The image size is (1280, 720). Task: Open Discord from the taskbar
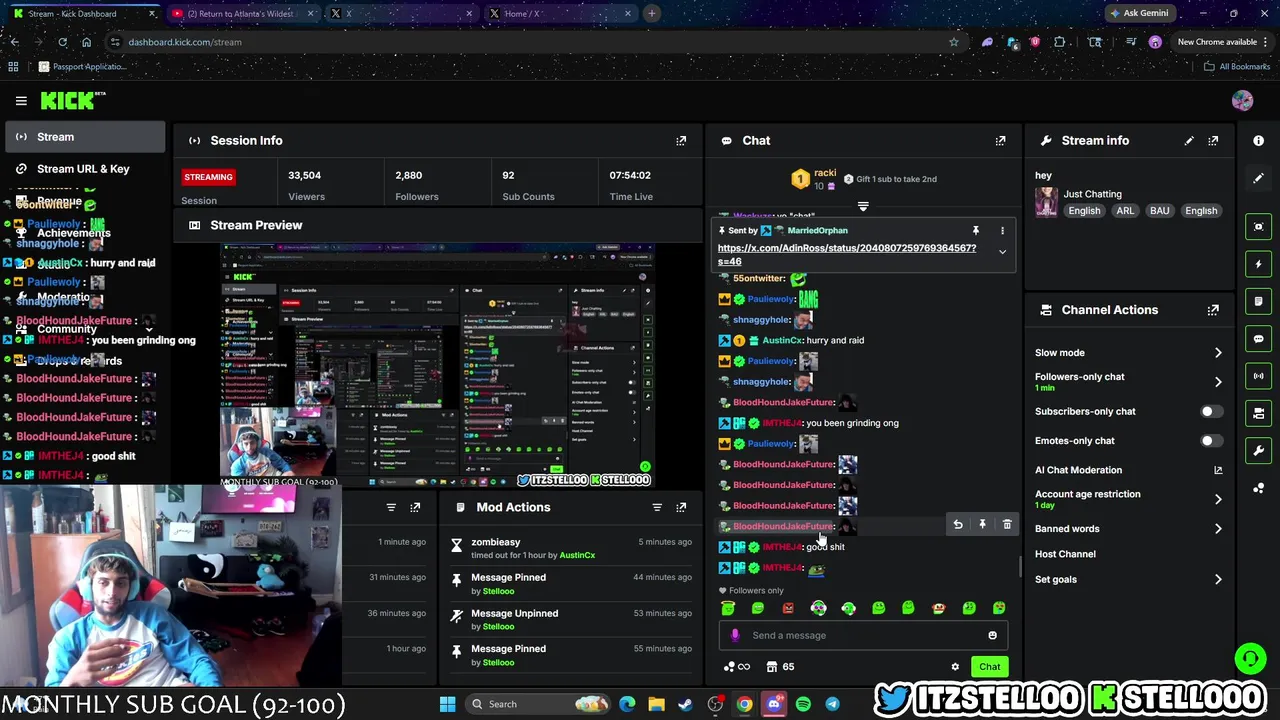pyautogui.click(x=774, y=704)
